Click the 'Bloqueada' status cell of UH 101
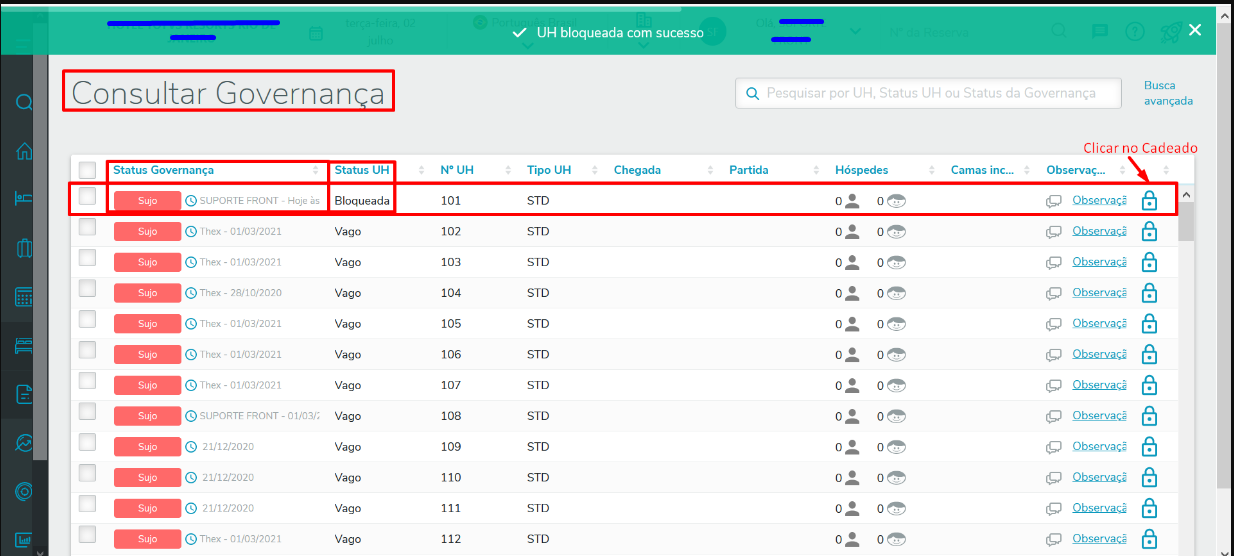The width and height of the screenshot is (1234, 556). [362, 201]
